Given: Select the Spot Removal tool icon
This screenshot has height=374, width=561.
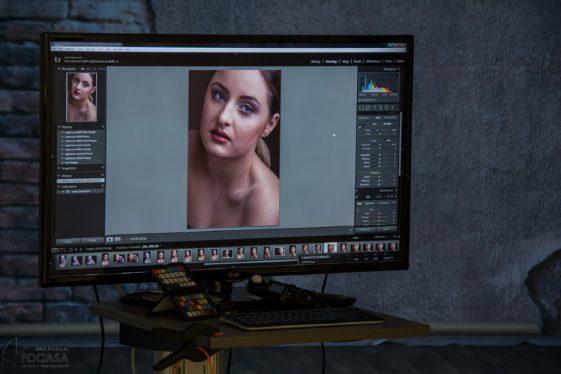Looking at the screenshot, I should [368, 107].
